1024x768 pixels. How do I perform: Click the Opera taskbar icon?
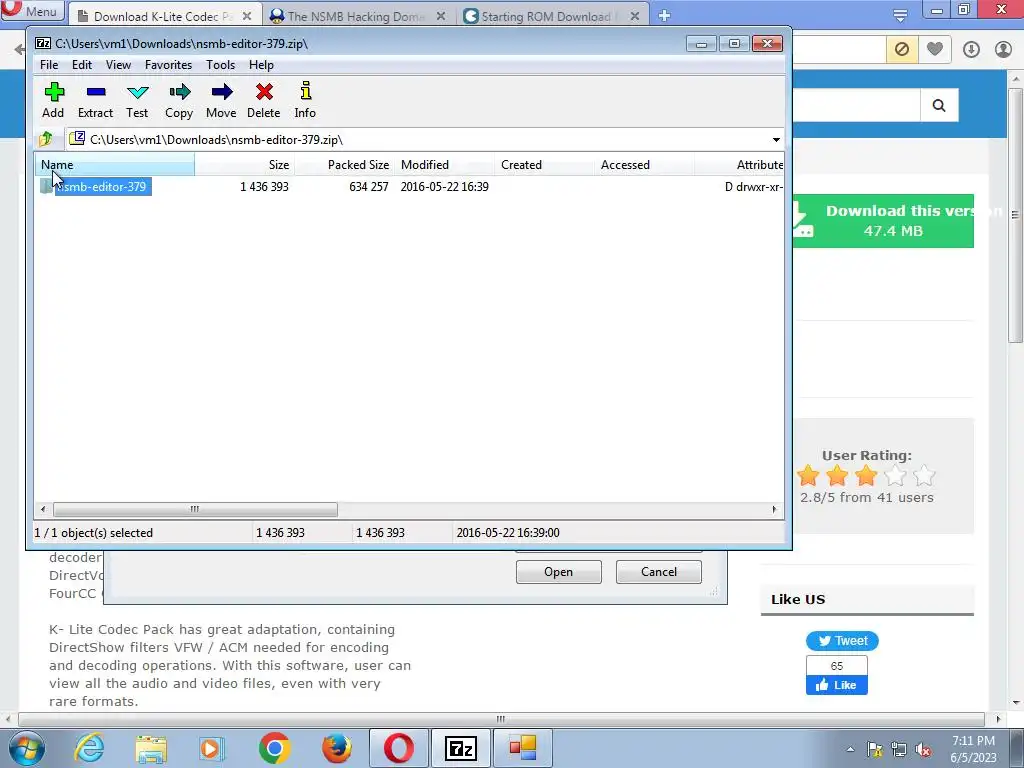click(398, 748)
